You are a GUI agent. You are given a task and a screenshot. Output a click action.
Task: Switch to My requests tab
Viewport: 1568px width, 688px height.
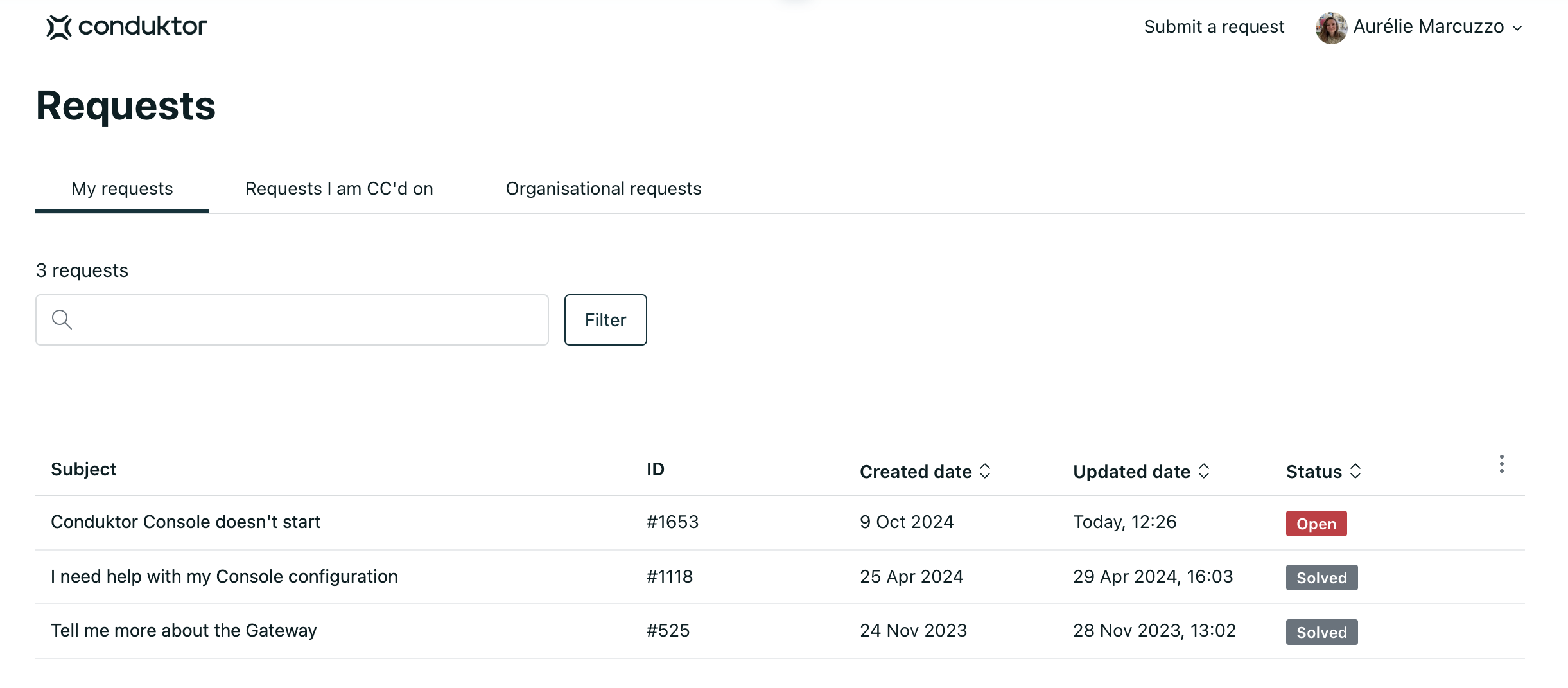pyautogui.click(x=122, y=188)
